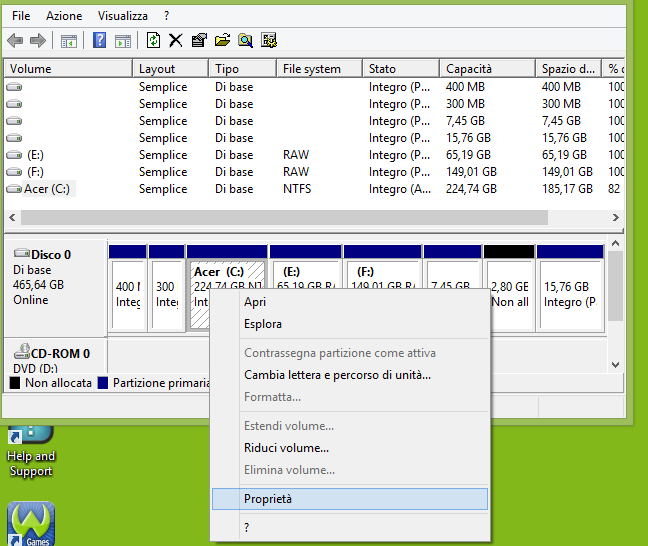
Task: Open the Azione menu
Action: (64, 16)
